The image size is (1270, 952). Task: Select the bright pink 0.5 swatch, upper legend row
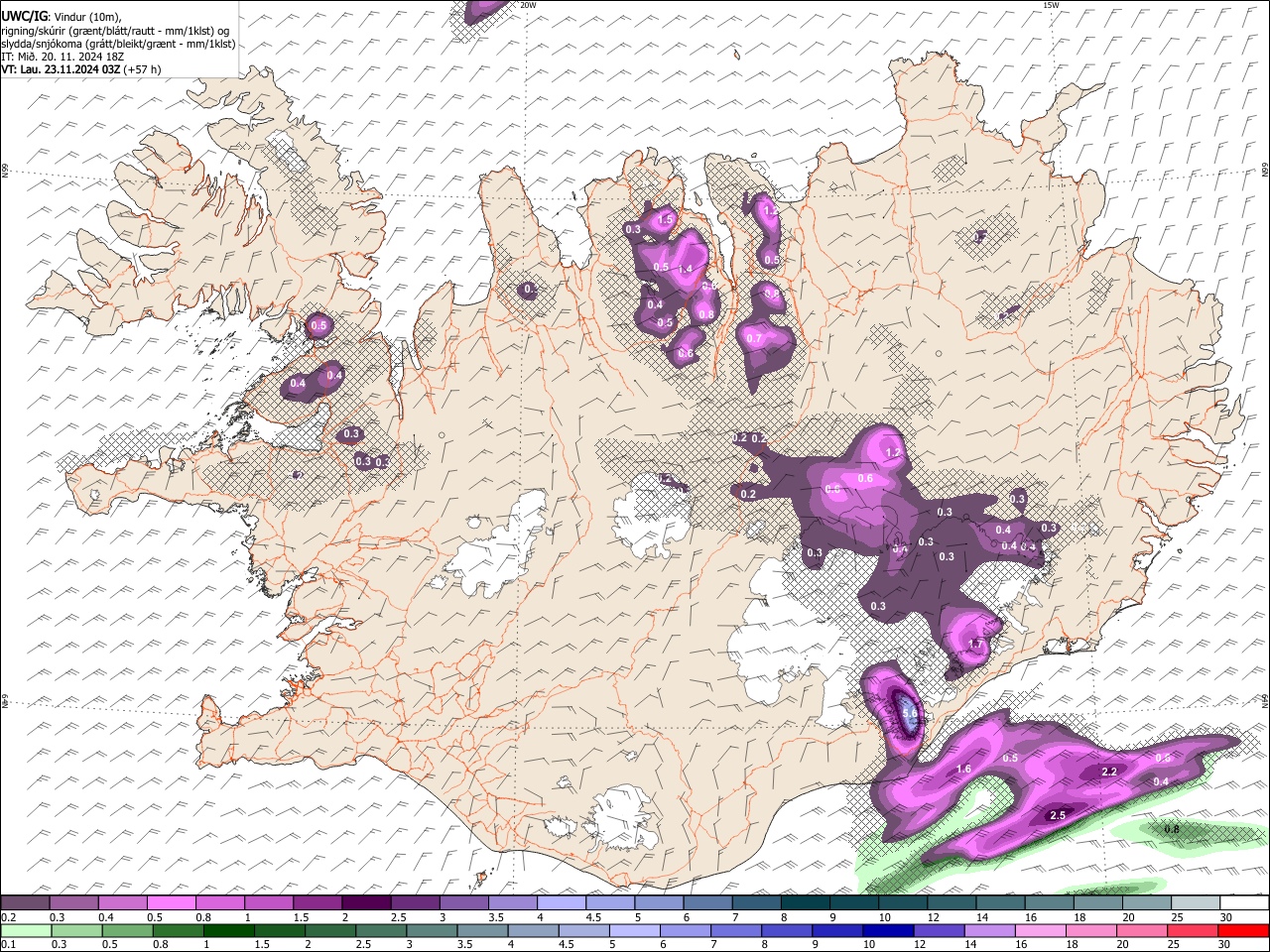(x=171, y=902)
